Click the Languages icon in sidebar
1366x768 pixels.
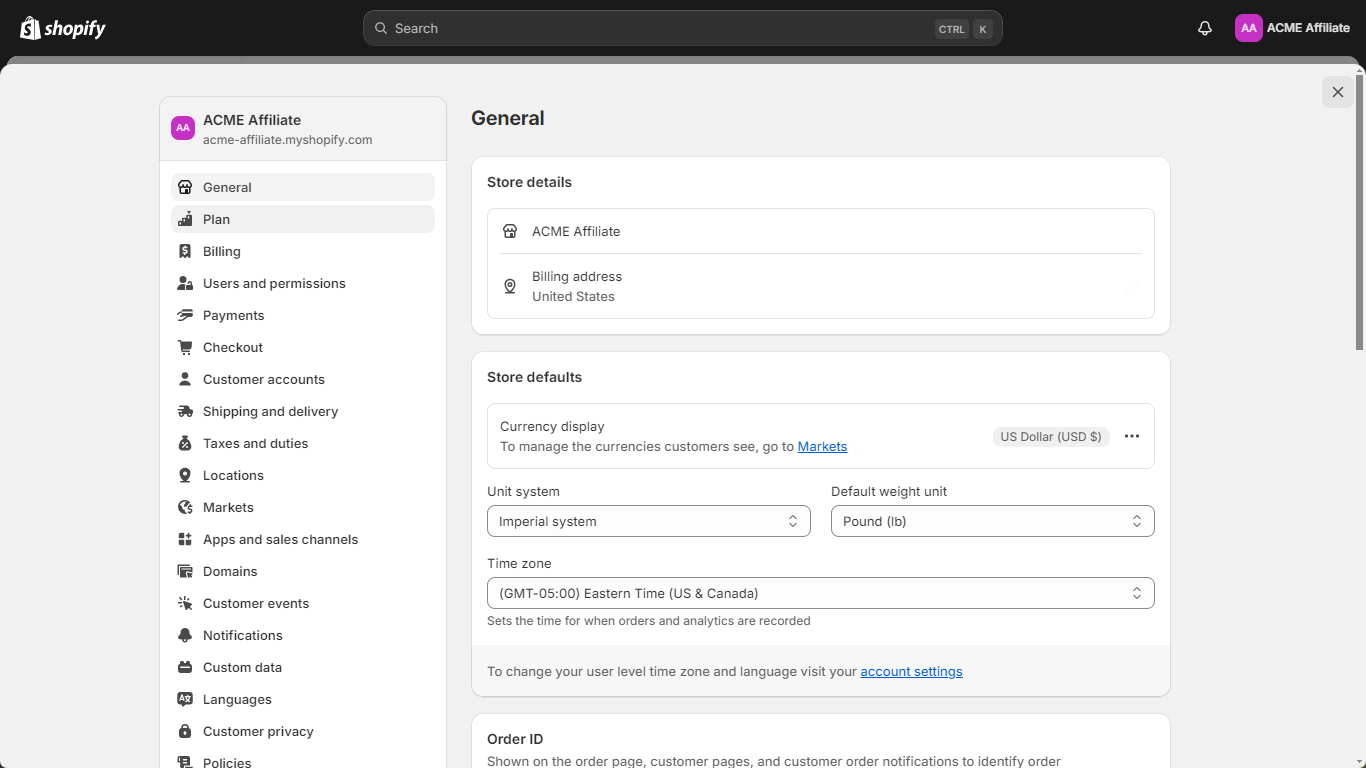[185, 699]
